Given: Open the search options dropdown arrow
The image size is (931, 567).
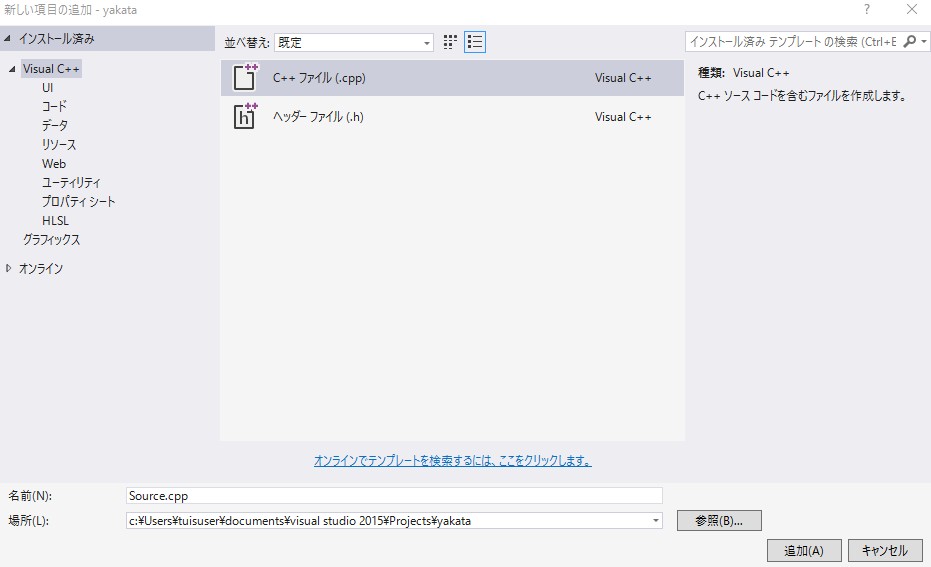Looking at the screenshot, I should click(x=923, y=42).
